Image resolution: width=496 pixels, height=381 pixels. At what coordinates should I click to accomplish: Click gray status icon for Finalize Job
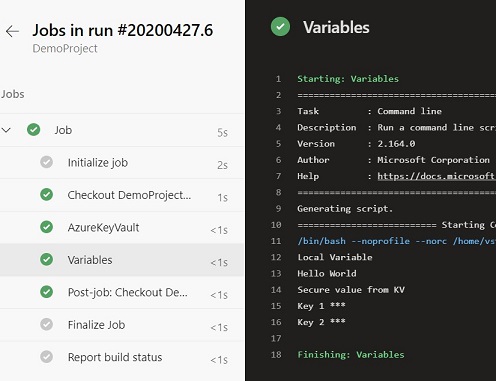(46, 324)
